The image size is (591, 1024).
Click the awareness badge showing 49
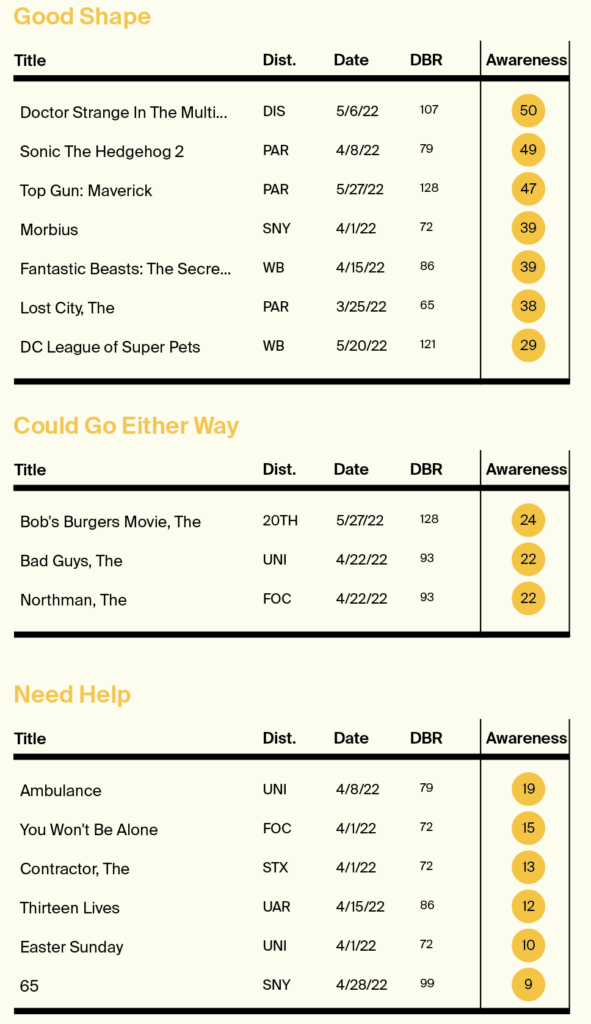point(528,150)
